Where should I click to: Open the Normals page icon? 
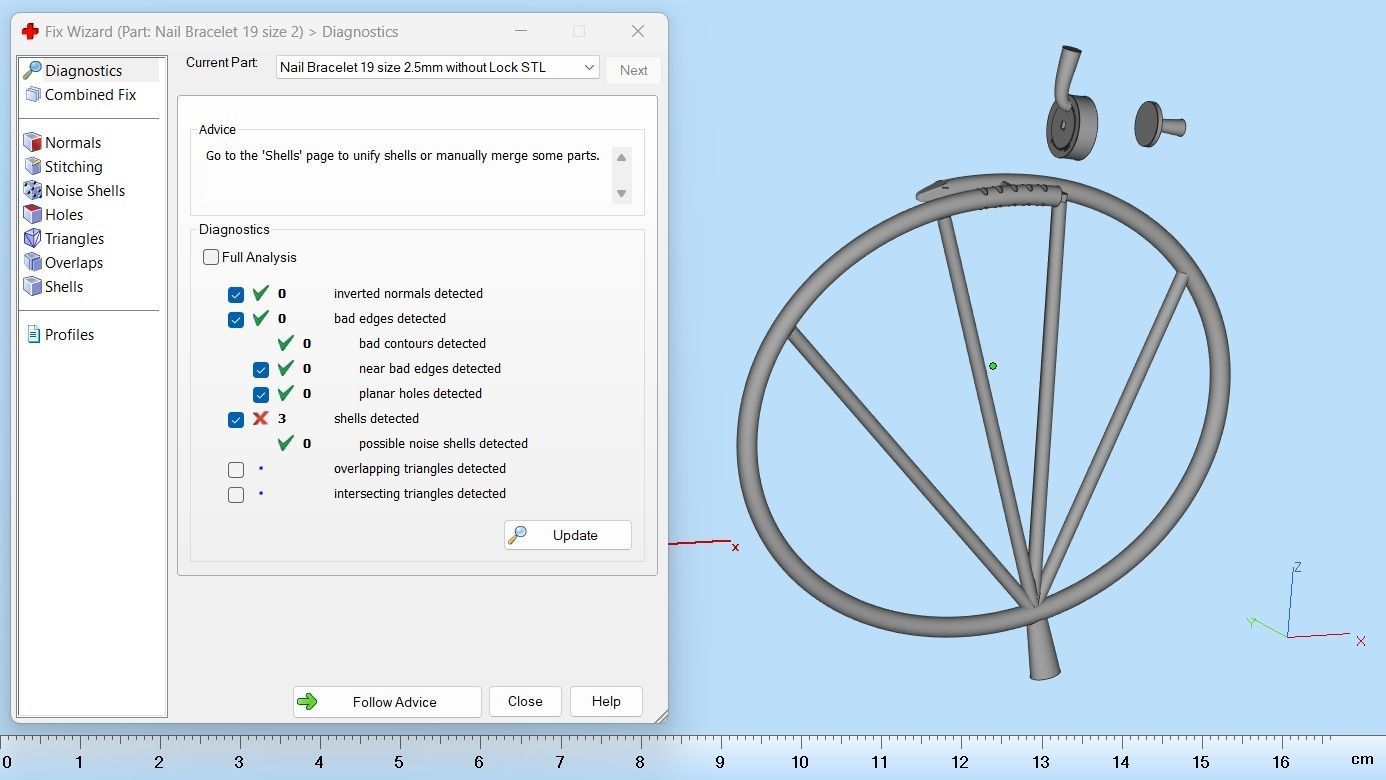(x=33, y=142)
